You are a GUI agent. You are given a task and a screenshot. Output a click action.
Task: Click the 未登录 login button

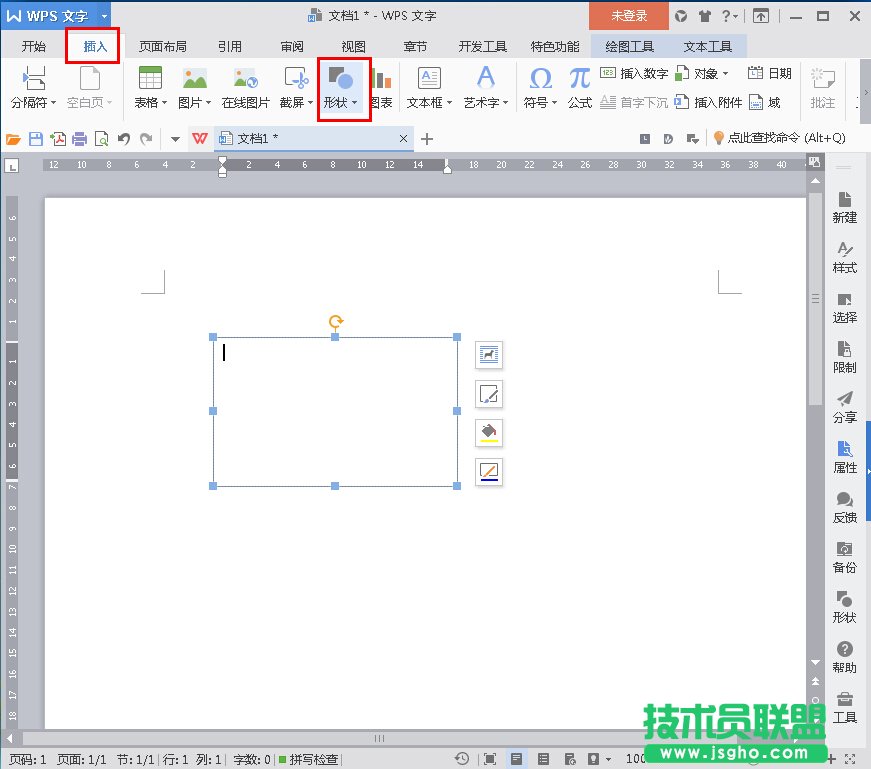click(629, 16)
